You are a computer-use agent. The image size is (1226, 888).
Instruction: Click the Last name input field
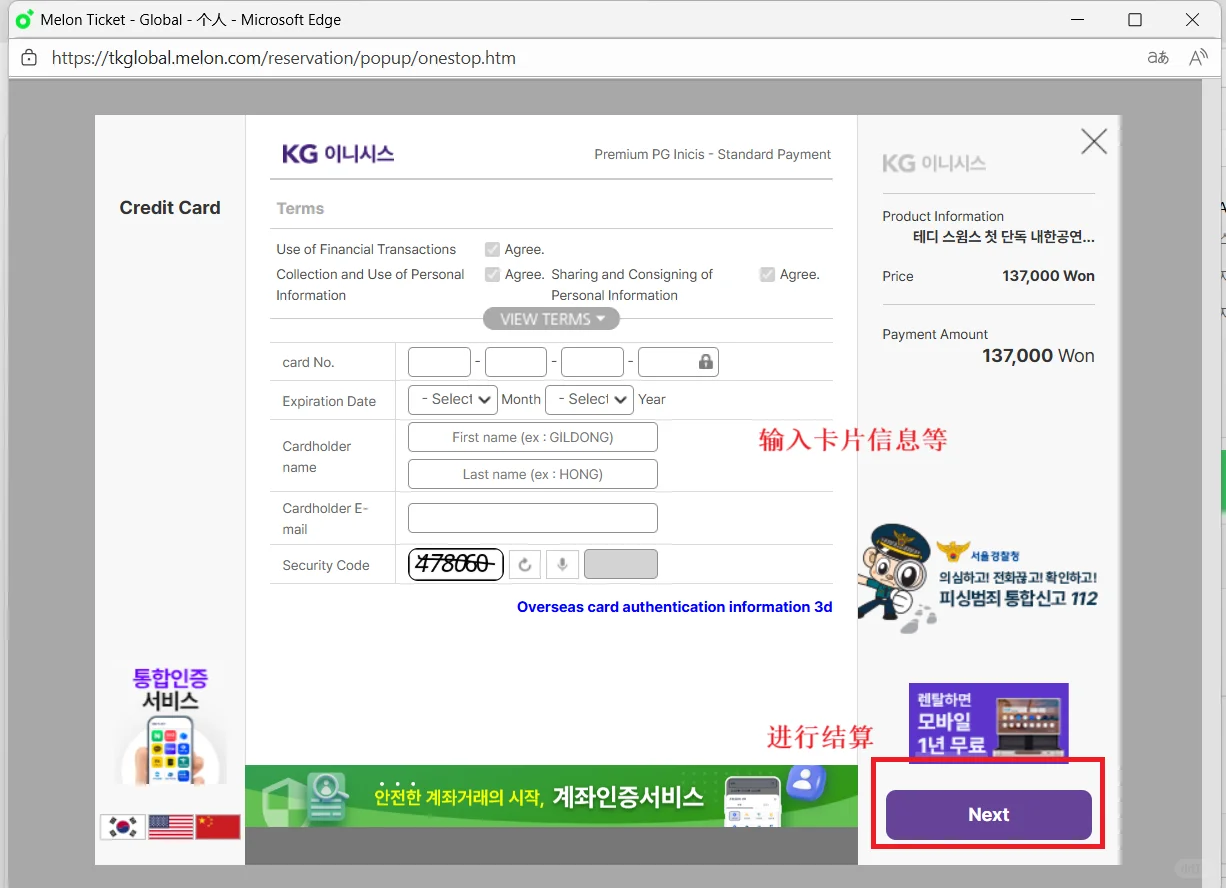tap(533, 474)
